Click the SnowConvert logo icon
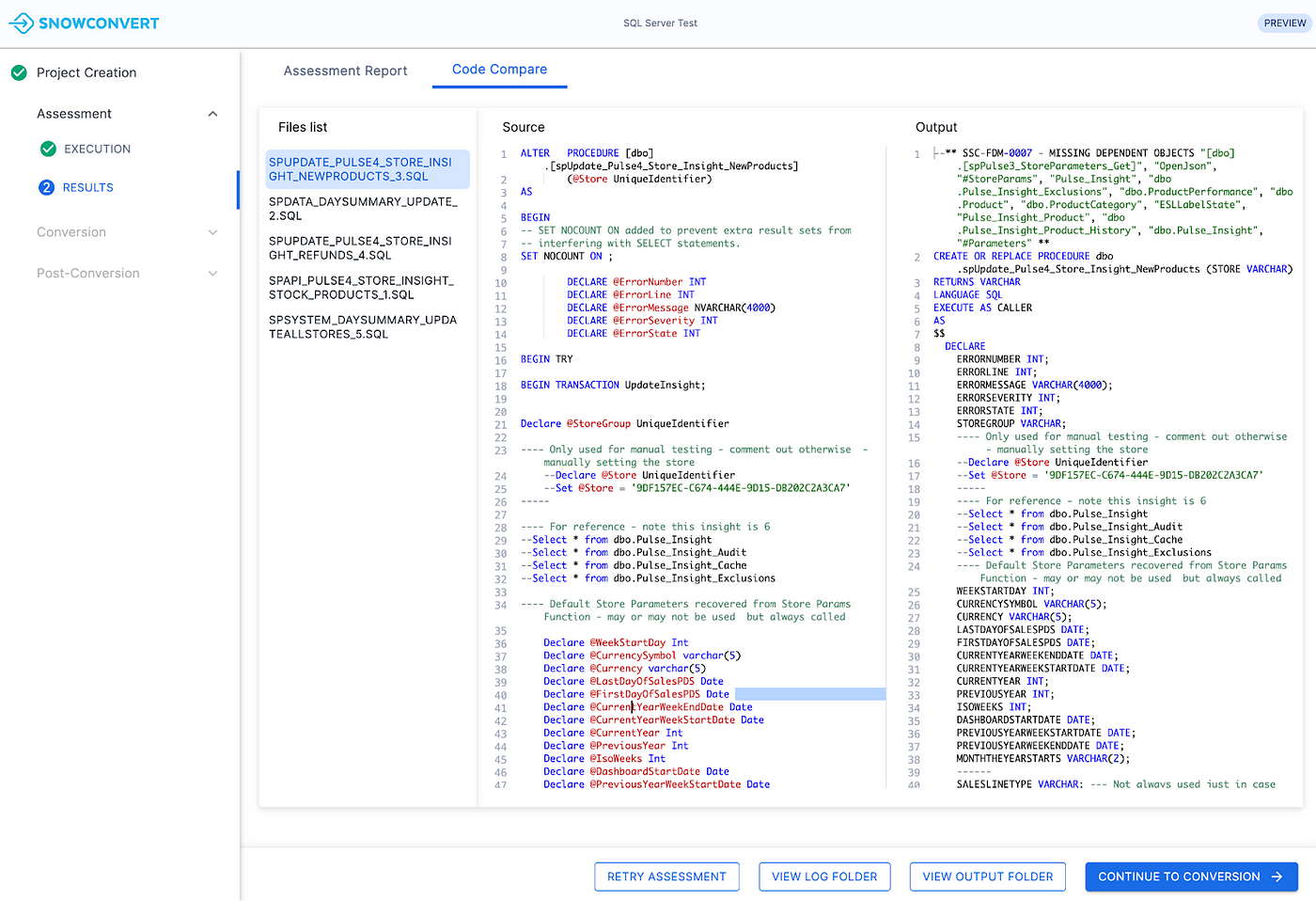This screenshot has width=1316, height=901. [x=21, y=23]
